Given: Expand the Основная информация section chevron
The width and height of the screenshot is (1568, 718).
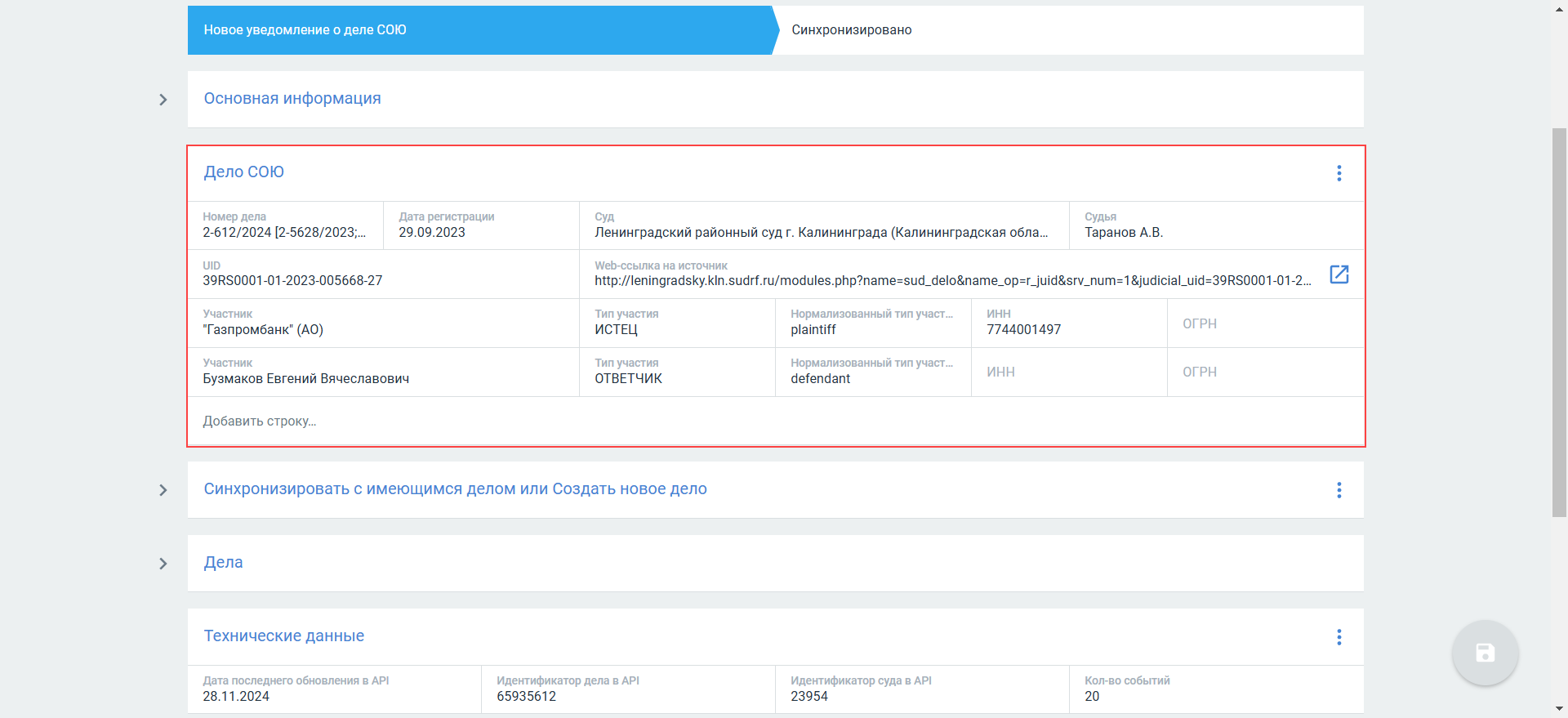Looking at the screenshot, I should tap(163, 100).
